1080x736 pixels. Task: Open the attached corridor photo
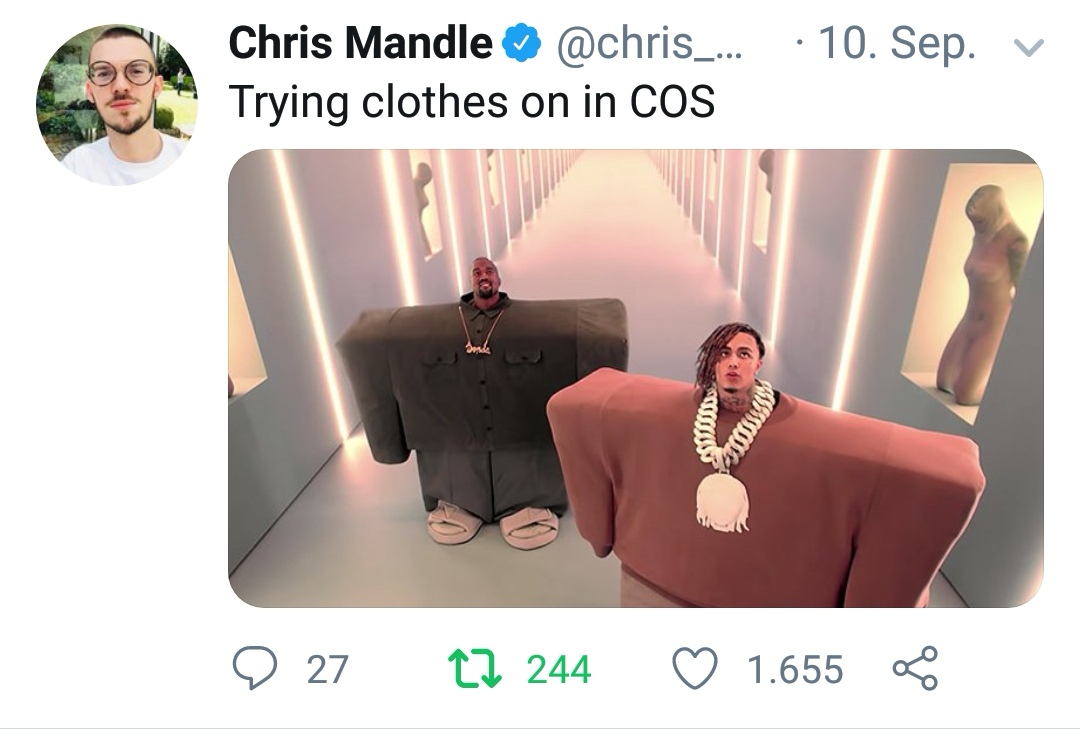point(636,378)
